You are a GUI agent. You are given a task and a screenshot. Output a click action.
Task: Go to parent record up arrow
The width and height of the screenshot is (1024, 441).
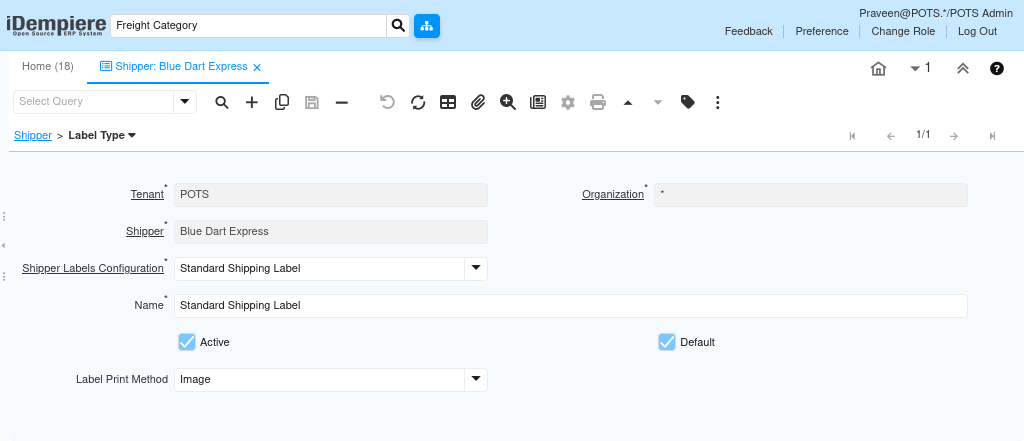click(x=628, y=103)
